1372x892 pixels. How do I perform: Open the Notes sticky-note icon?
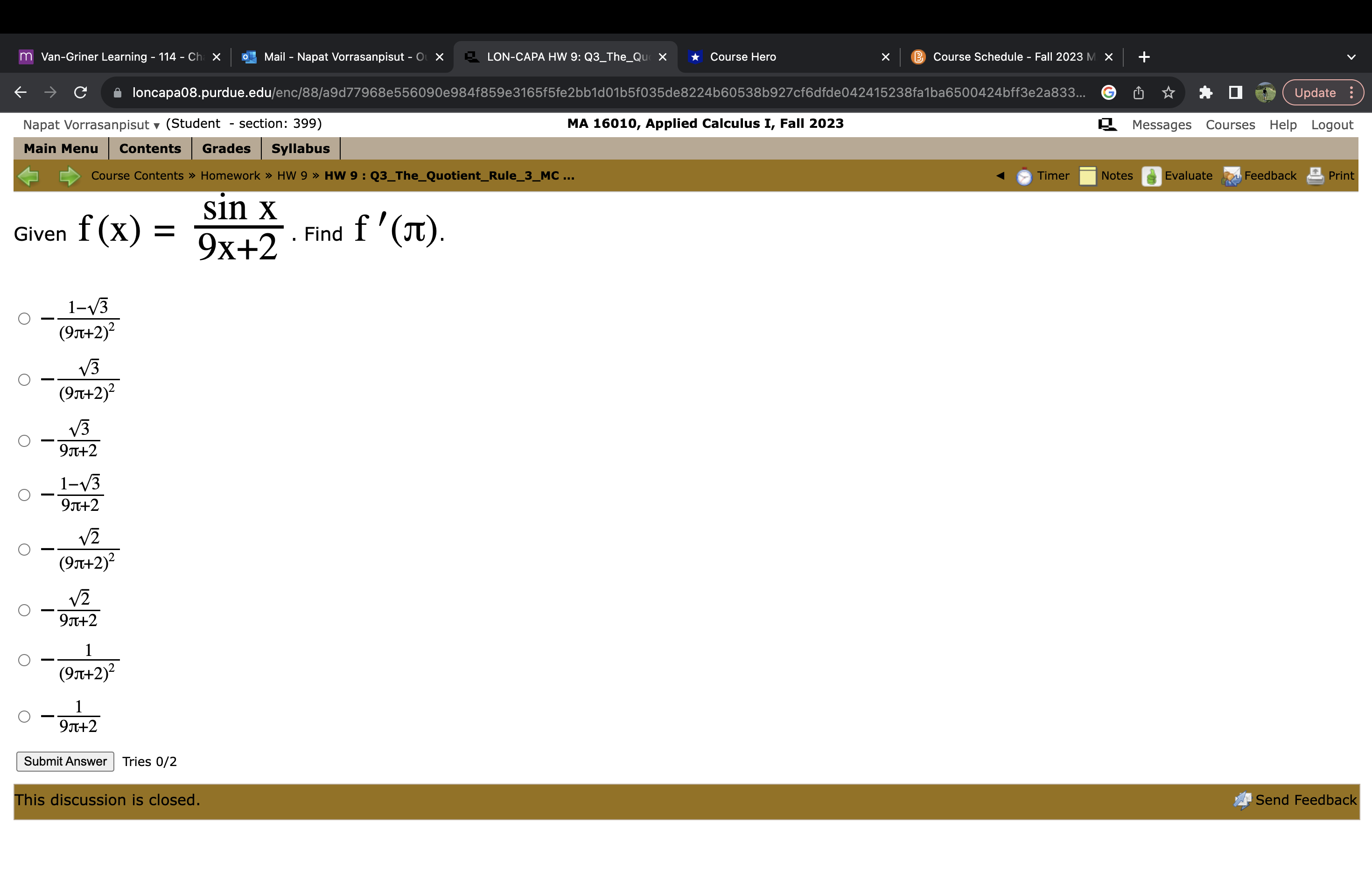point(1087,176)
